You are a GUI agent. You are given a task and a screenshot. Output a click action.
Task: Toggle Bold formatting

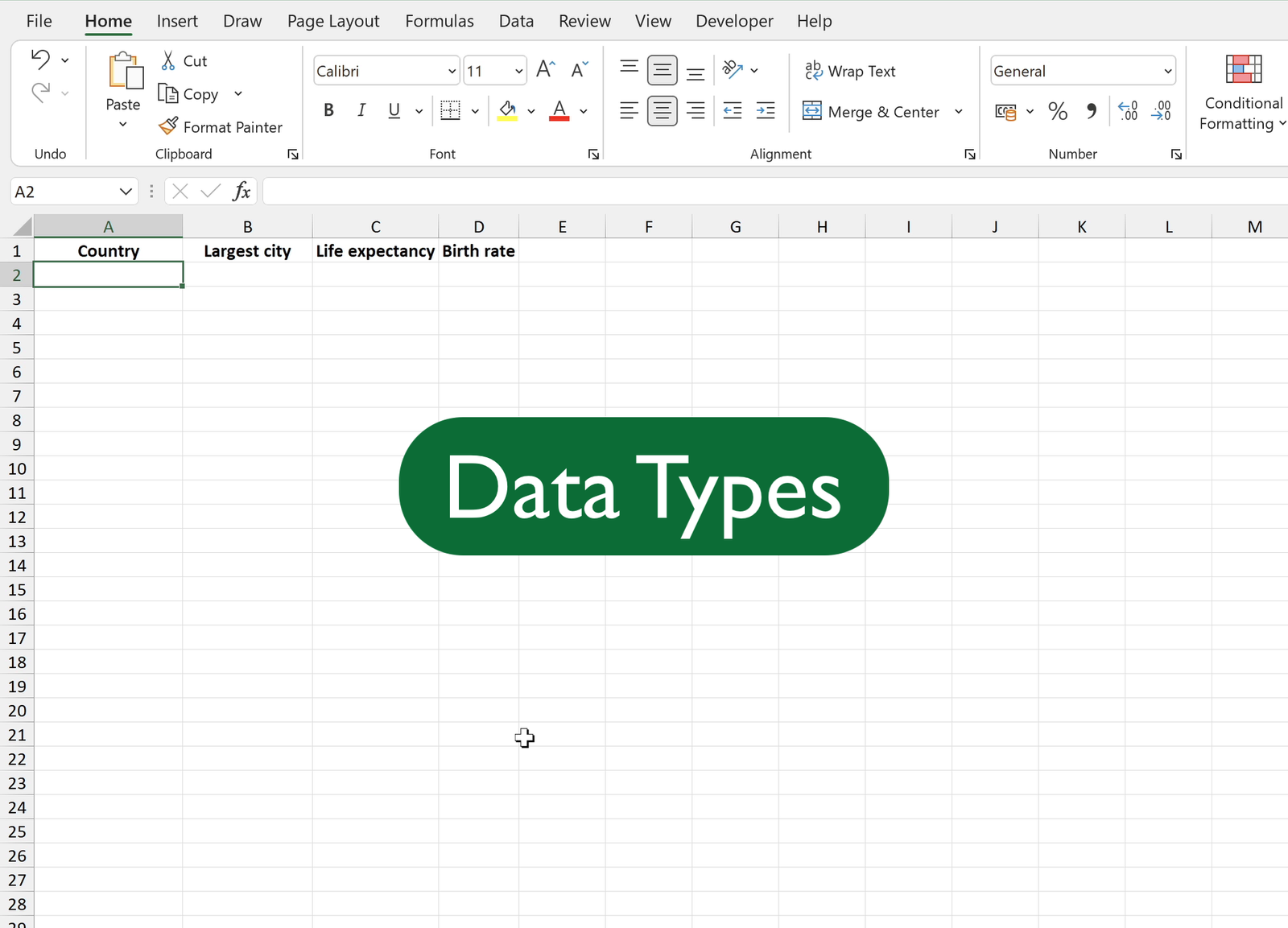pyautogui.click(x=328, y=111)
